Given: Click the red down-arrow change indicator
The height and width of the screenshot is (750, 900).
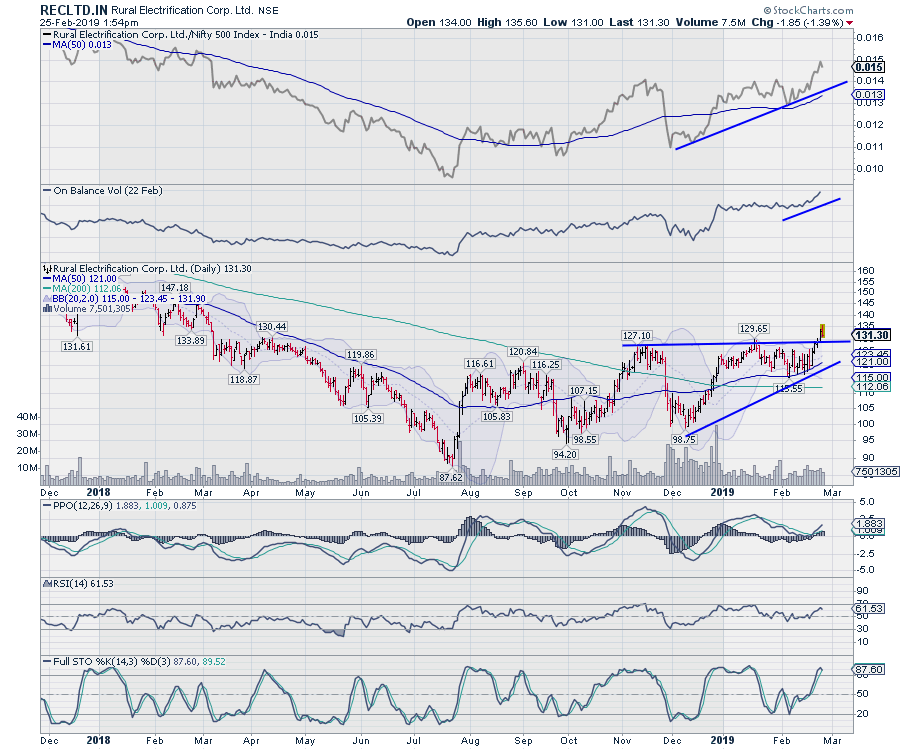Looking at the screenshot, I should pyautogui.click(x=849, y=23).
